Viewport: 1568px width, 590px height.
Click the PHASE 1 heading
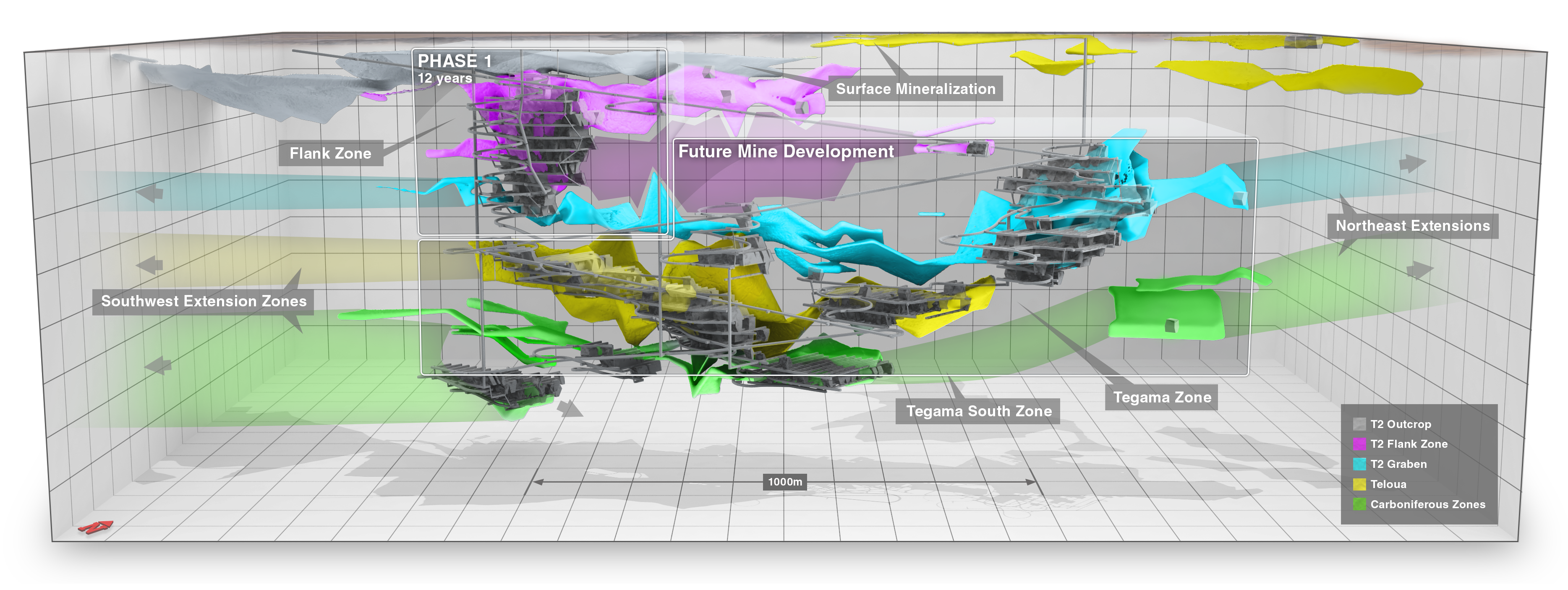(x=455, y=61)
